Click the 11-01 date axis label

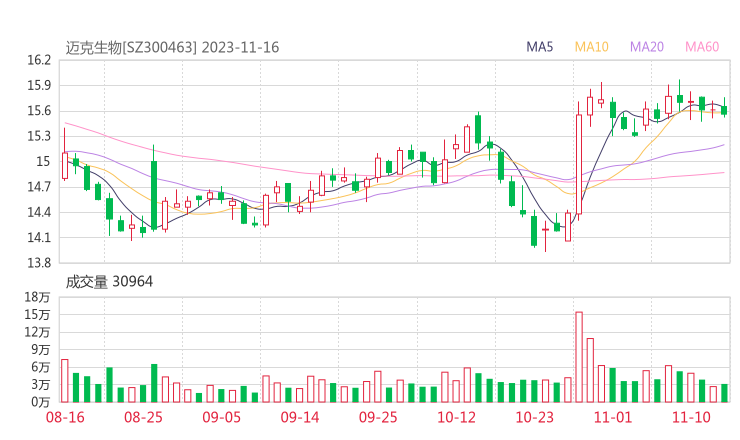[x=613, y=417]
